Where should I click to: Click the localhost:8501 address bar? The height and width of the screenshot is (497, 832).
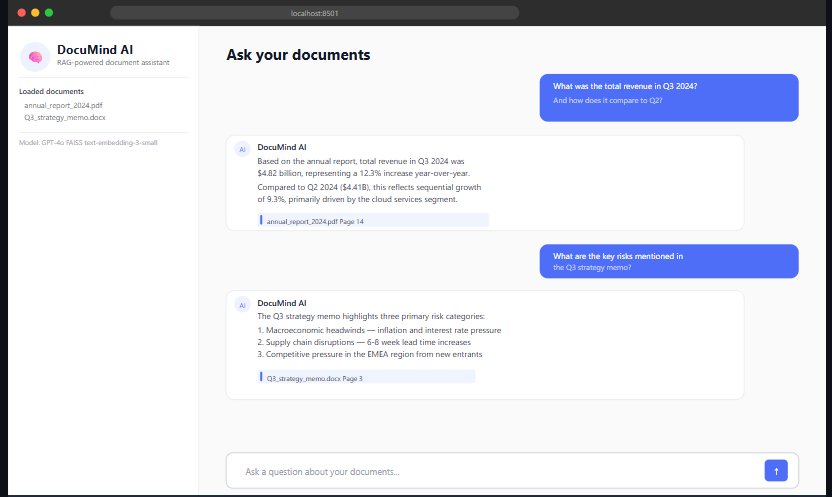coord(315,13)
